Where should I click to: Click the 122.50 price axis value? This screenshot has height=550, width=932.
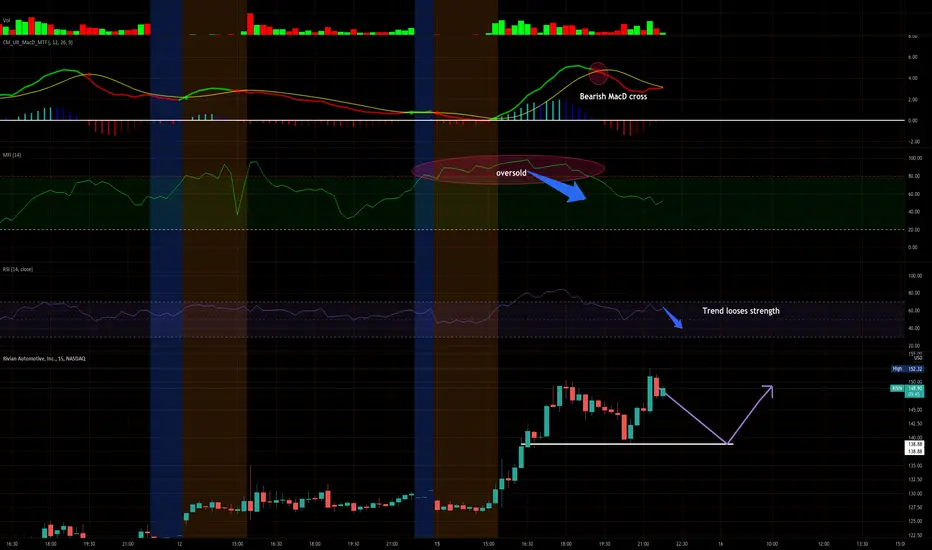coord(915,535)
